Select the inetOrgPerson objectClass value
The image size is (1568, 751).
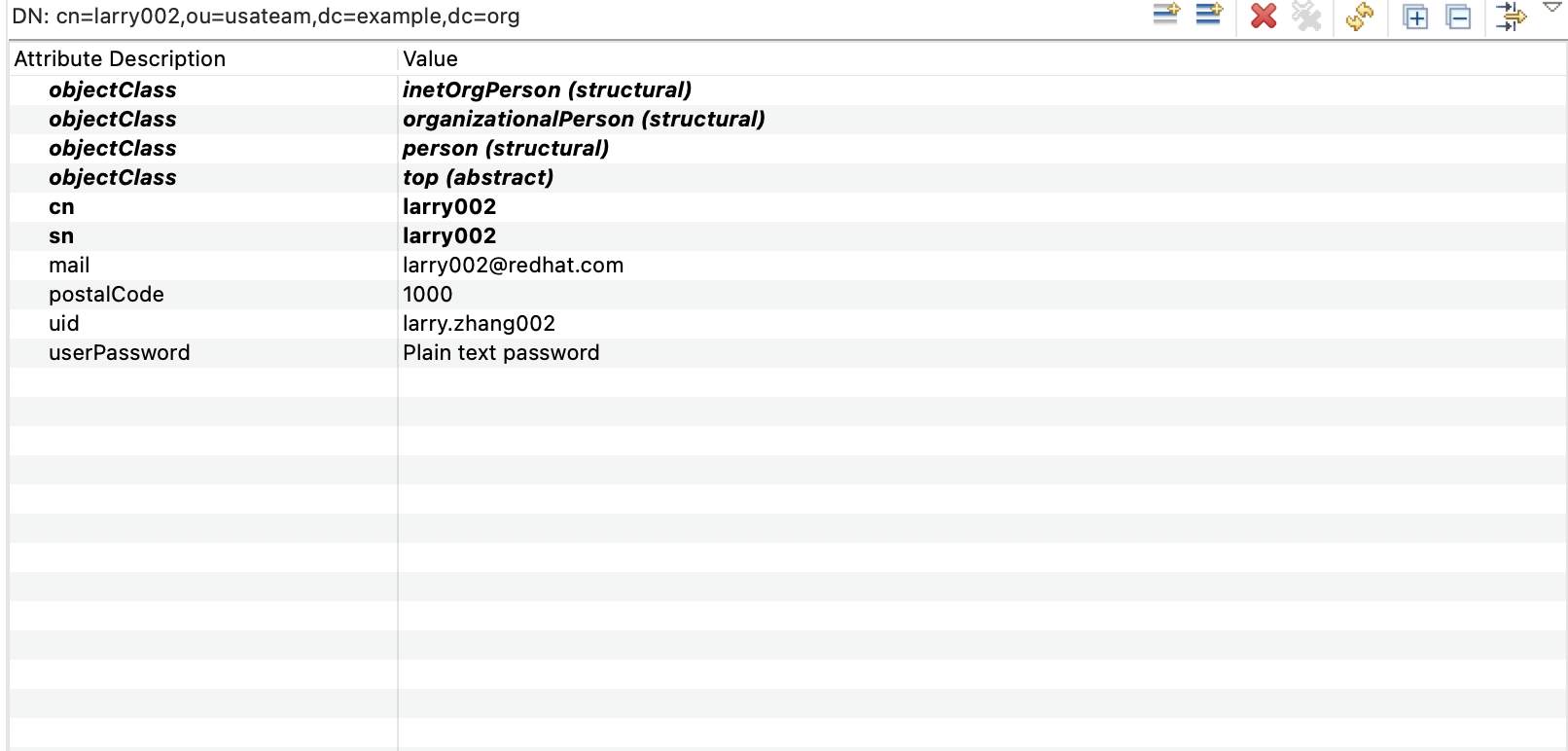(547, 90)
